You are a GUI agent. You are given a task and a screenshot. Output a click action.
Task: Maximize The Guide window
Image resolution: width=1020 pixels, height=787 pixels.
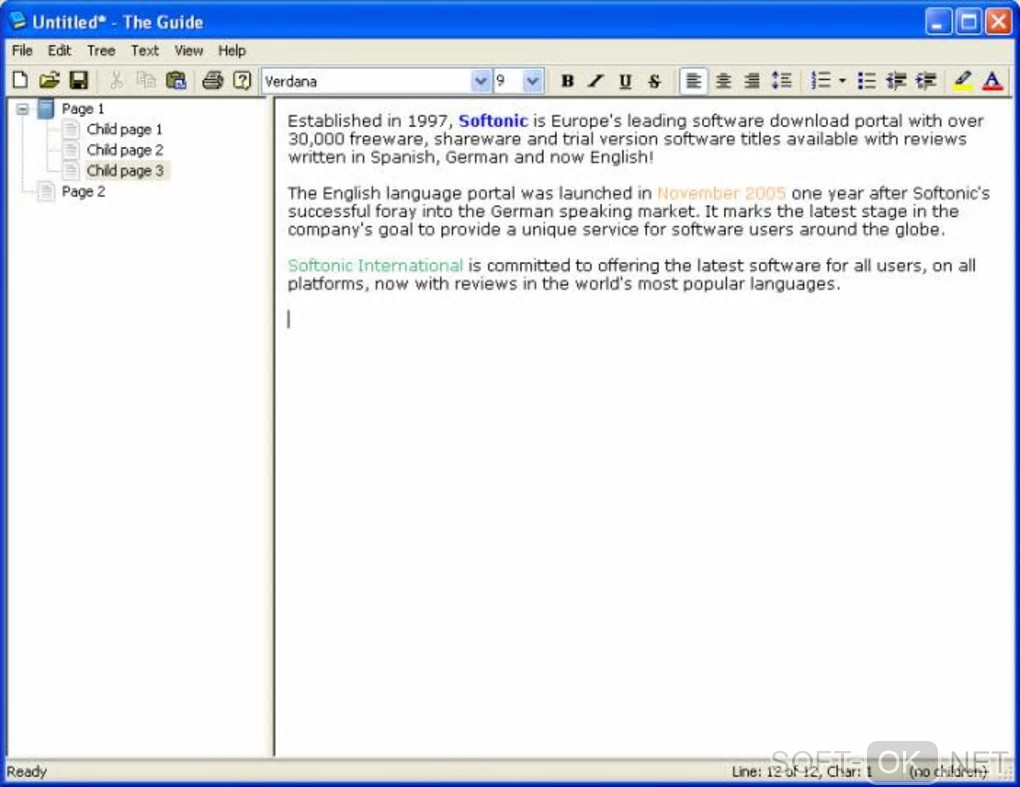[x=968, y=22]
